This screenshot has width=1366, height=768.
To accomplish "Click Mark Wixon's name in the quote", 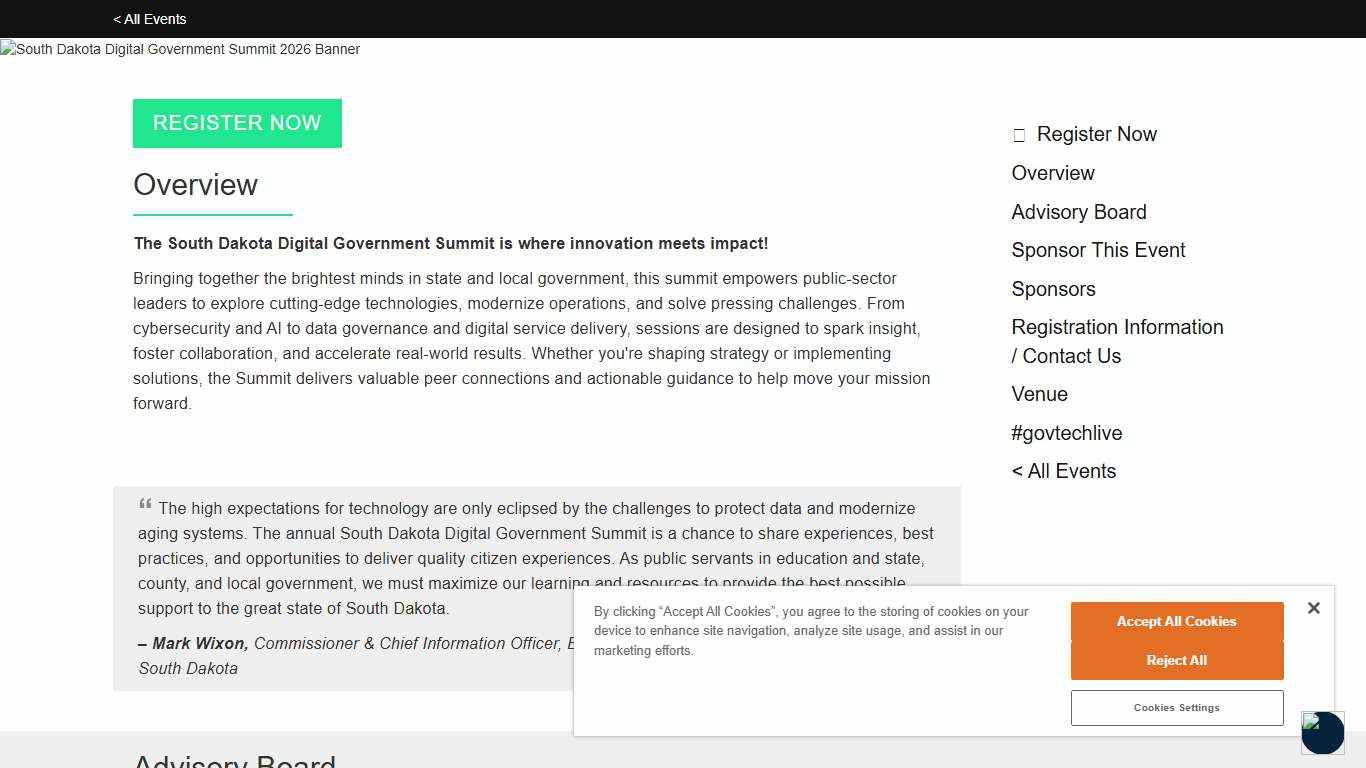I will point(199,643).
